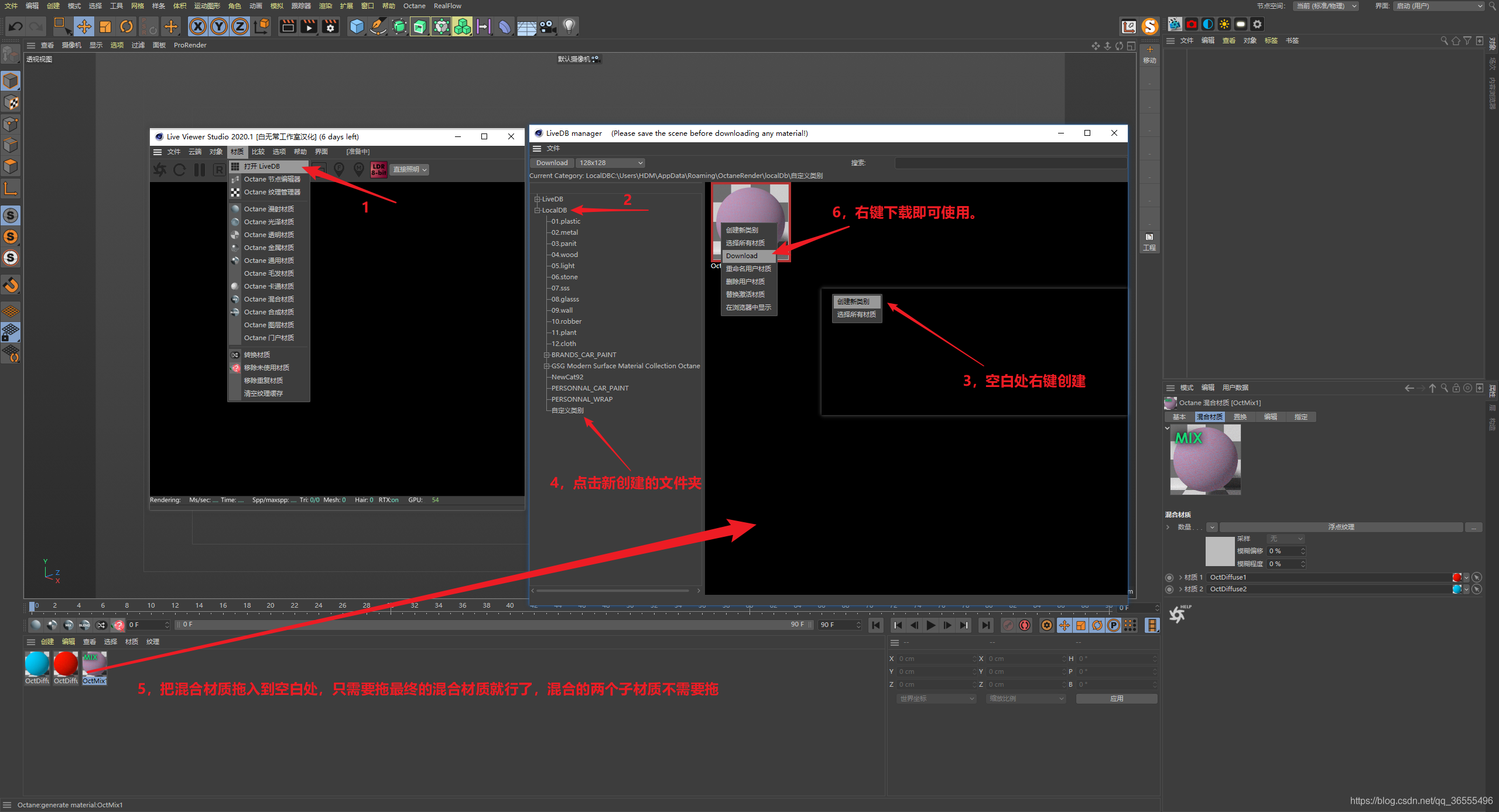Toggle X-axis lock icon
1499x812 pixels.
point(198,26)
